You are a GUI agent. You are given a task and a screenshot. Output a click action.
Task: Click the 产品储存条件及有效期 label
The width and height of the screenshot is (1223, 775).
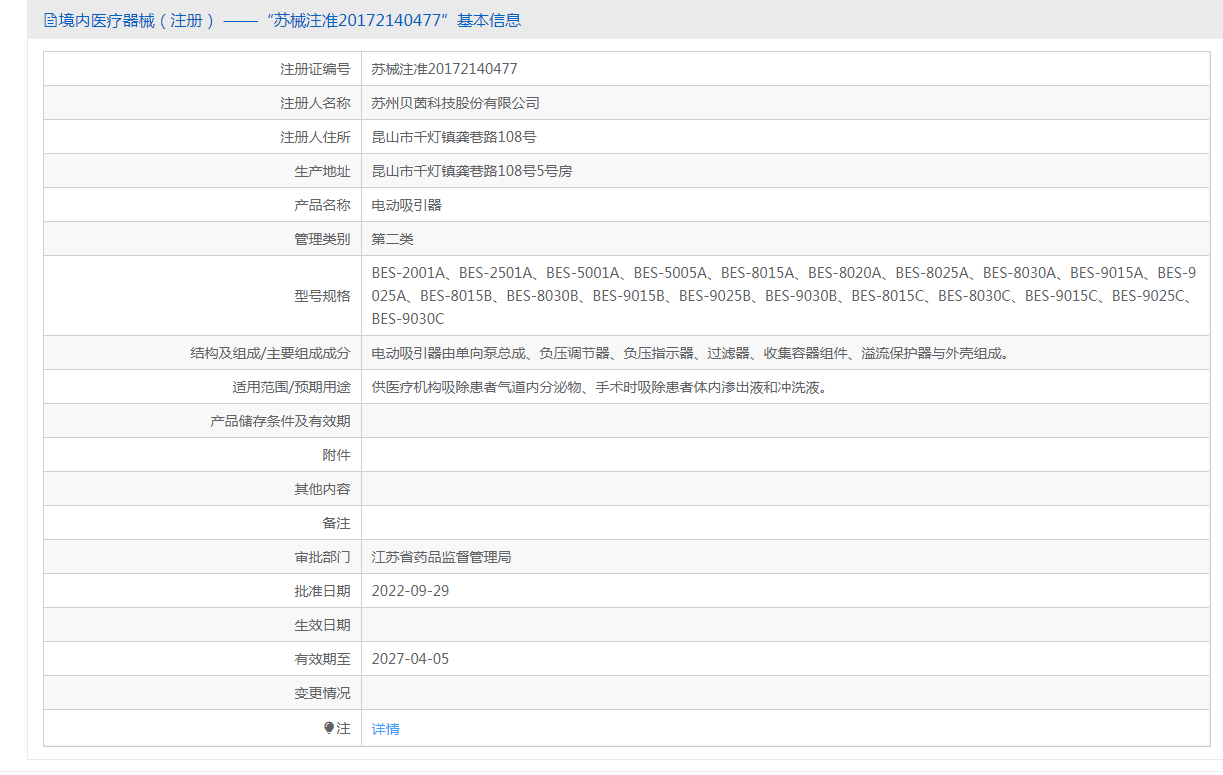pos(280,421)
